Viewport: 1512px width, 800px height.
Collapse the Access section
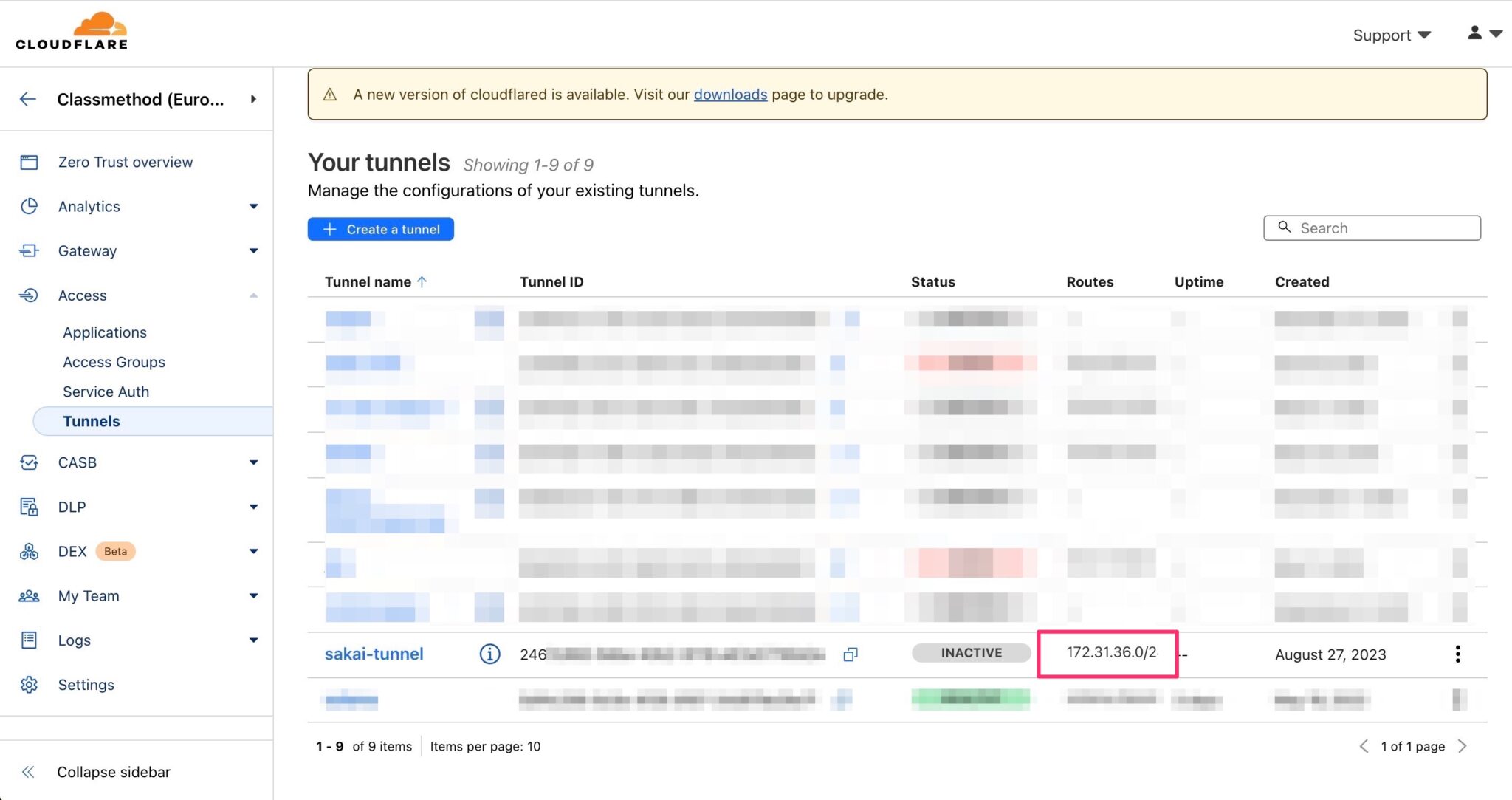[x=254, y=295]
